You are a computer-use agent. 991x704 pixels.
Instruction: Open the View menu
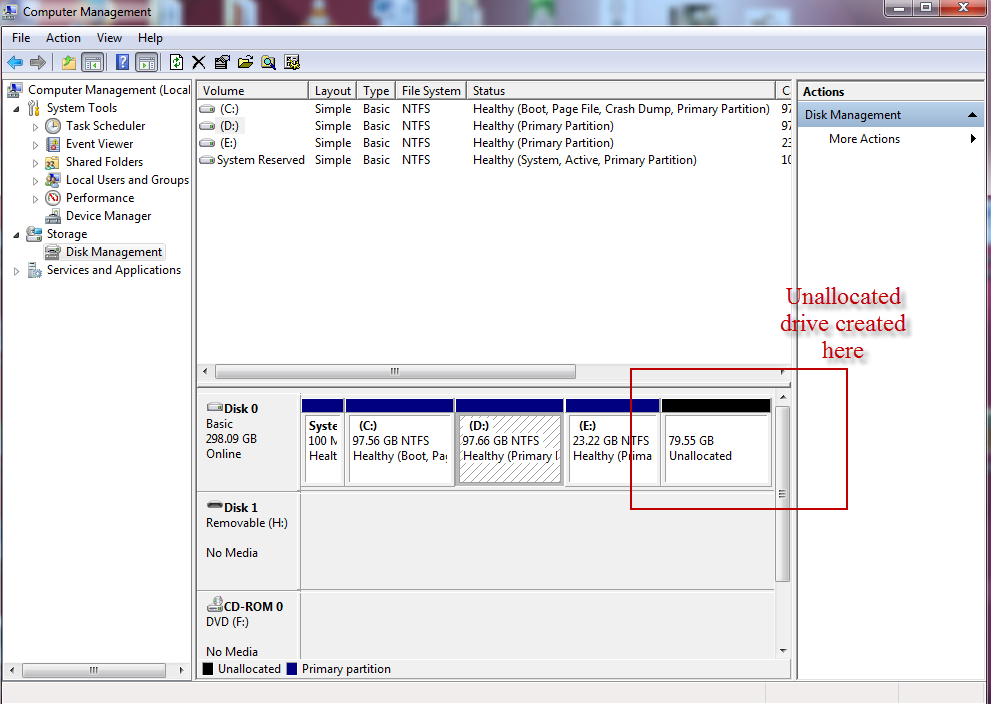109,37
